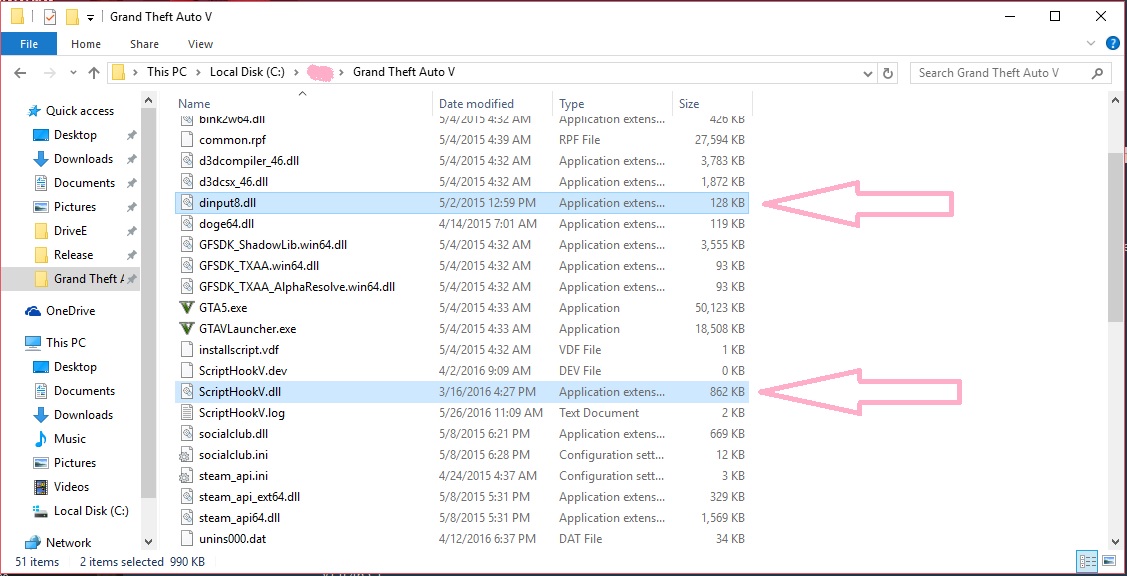The height and width of the screenshot is (576, 1127).
Task: Select the d3dcsx_46.dll file name
Action: (234, 182)
